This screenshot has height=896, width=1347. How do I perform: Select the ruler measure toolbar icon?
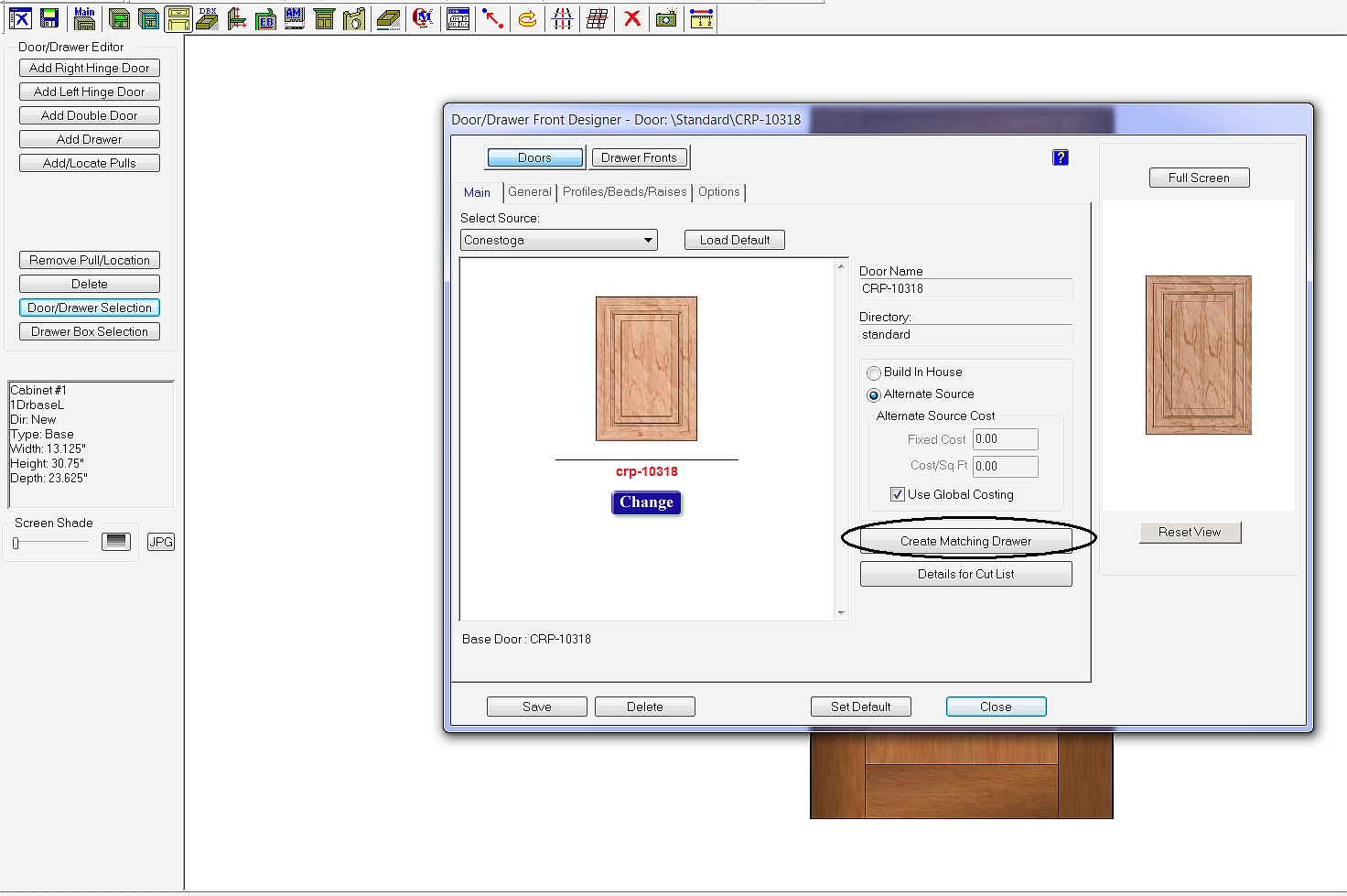pos(701,18)
